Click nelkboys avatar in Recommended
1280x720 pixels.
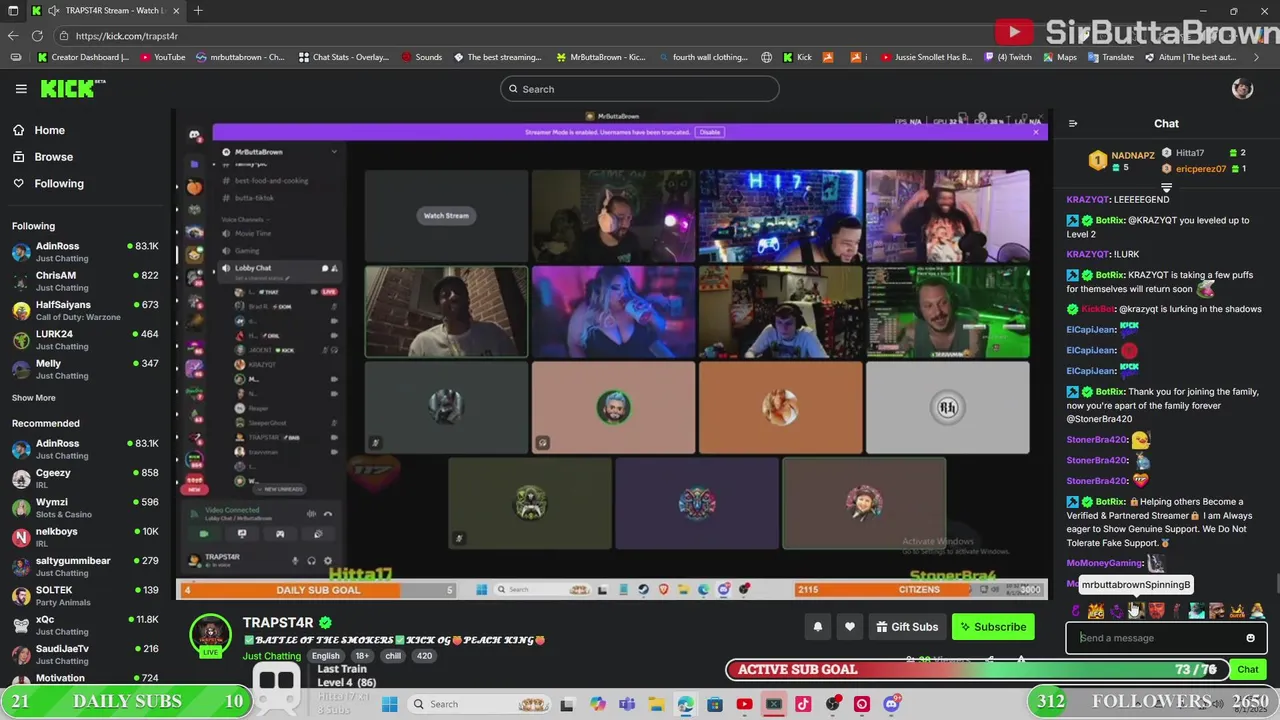coord(21,537)
